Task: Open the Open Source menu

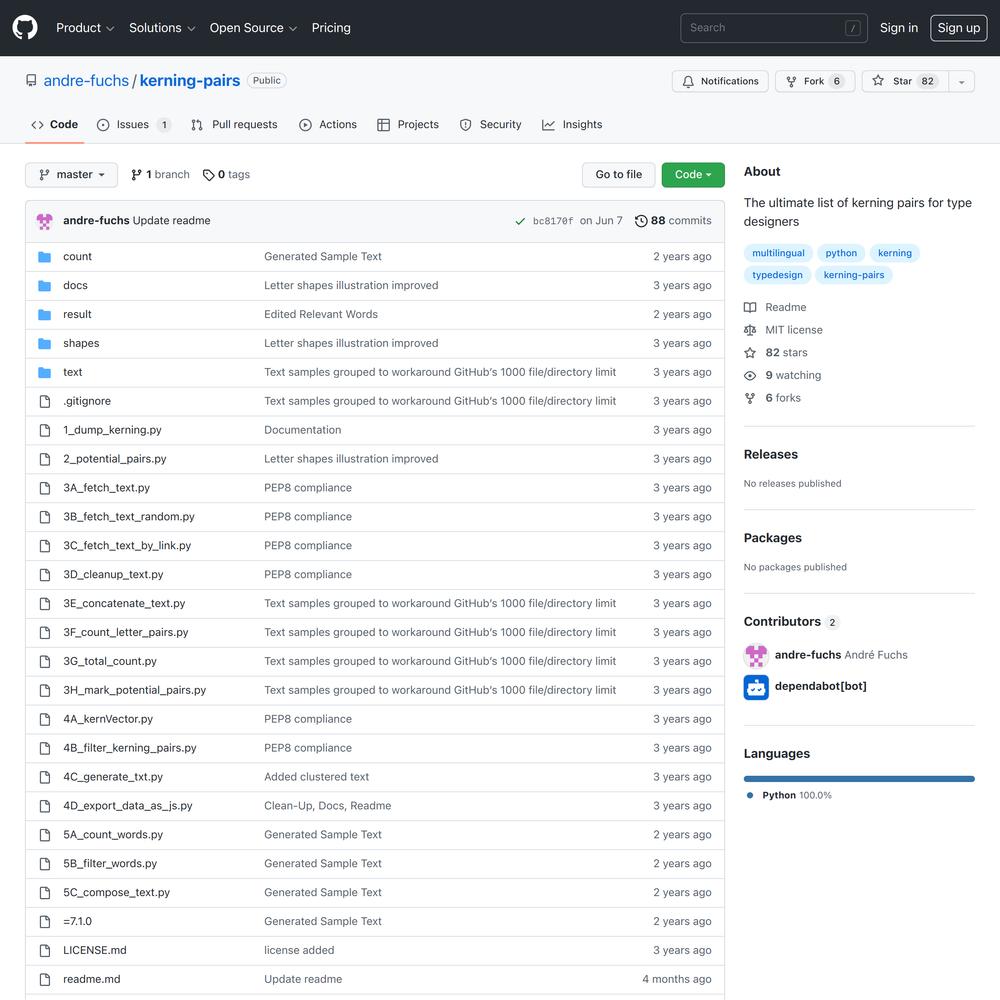Action: pos(253,27)
